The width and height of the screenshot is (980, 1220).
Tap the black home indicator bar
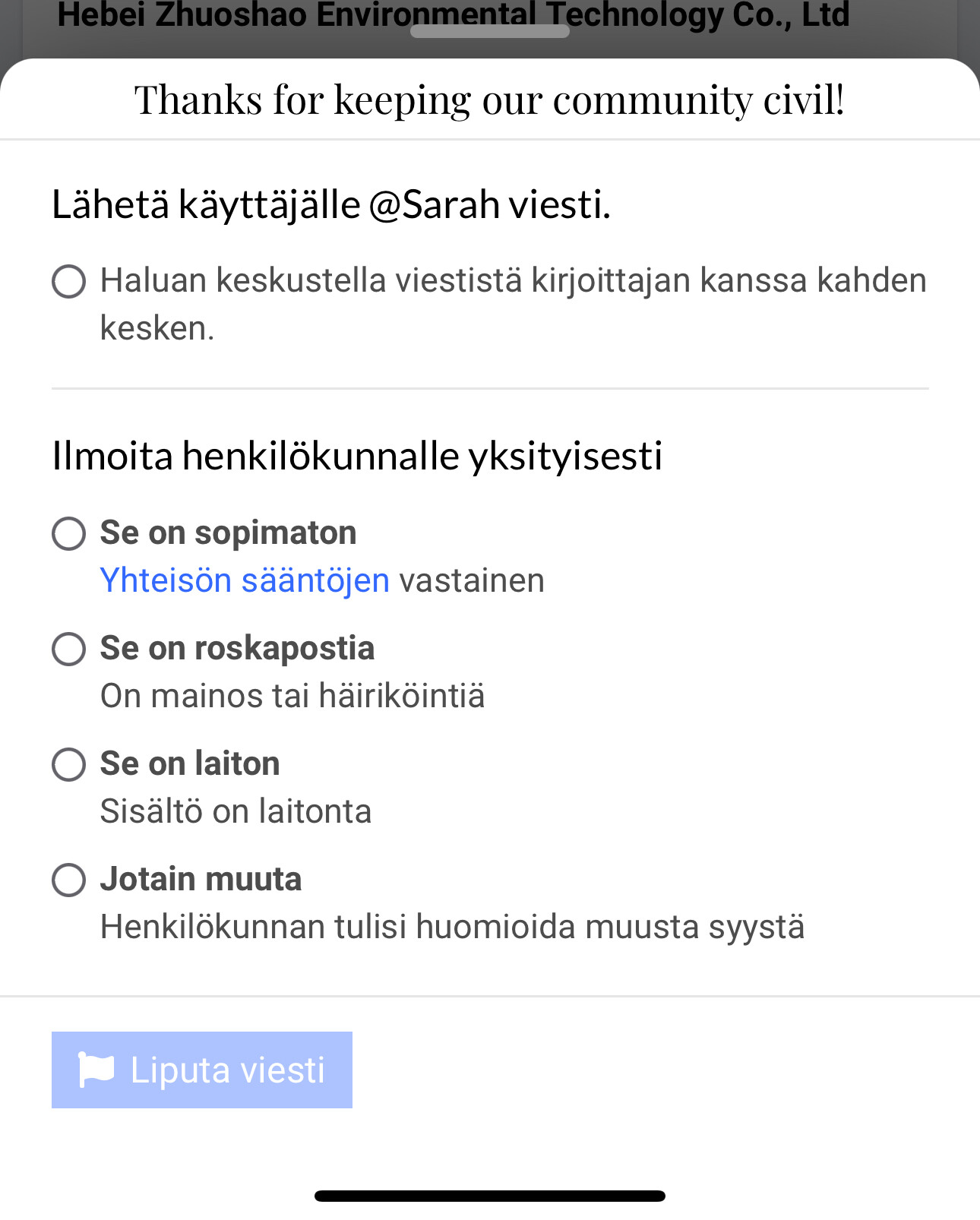(x=490, y=1196)
